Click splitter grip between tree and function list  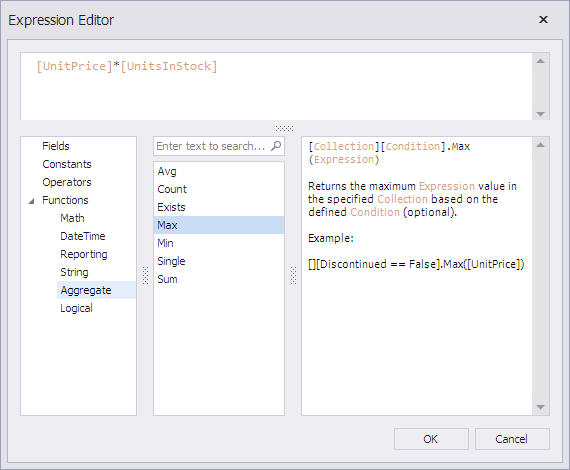click(145, 276)
